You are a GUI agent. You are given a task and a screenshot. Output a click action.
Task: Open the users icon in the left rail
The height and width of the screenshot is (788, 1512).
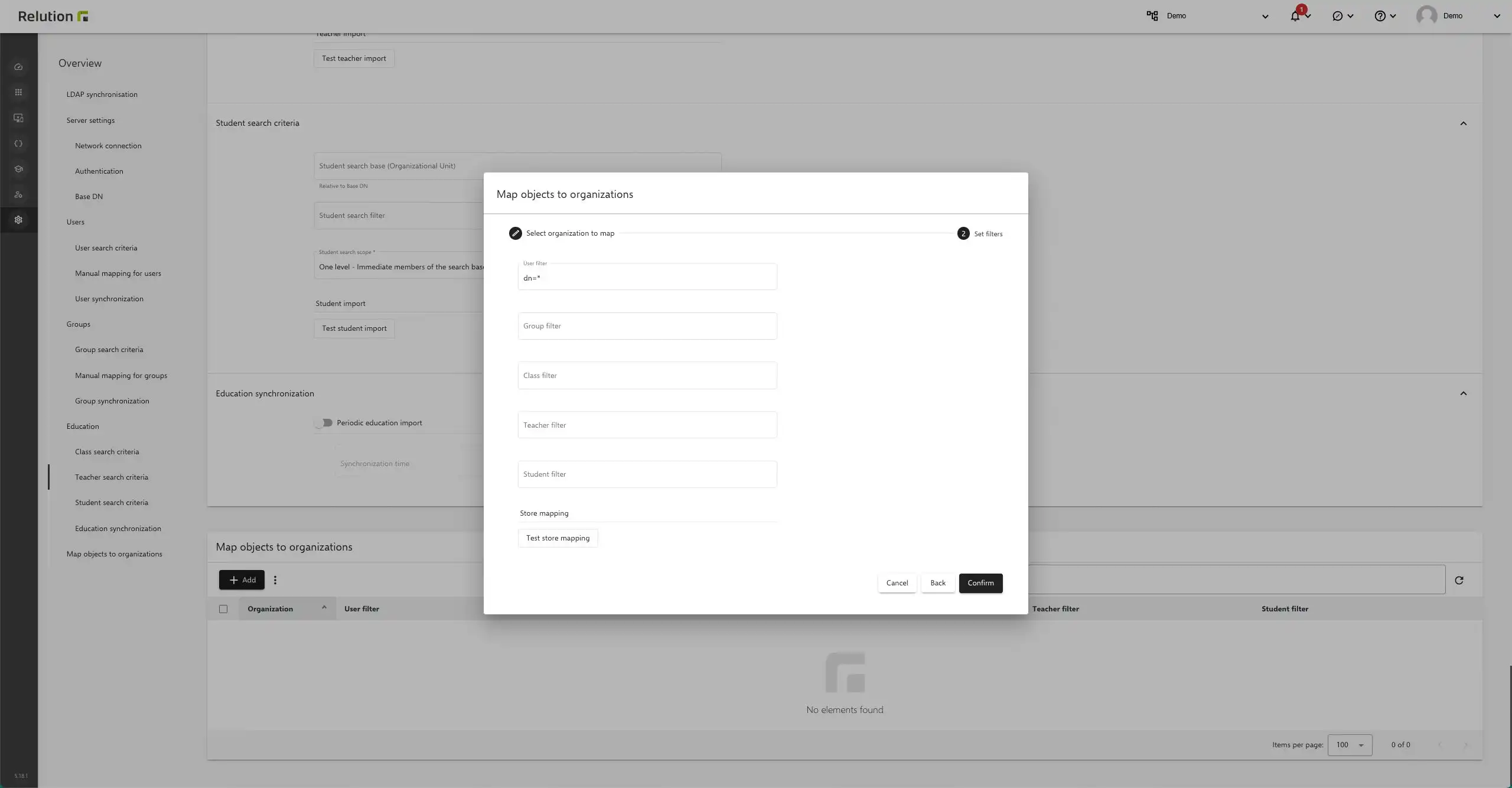18,194
